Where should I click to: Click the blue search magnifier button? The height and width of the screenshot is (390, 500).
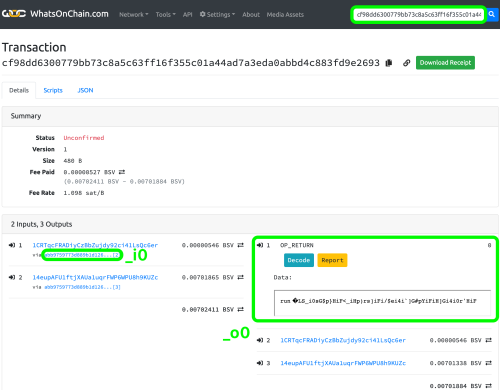pos(492,14)
